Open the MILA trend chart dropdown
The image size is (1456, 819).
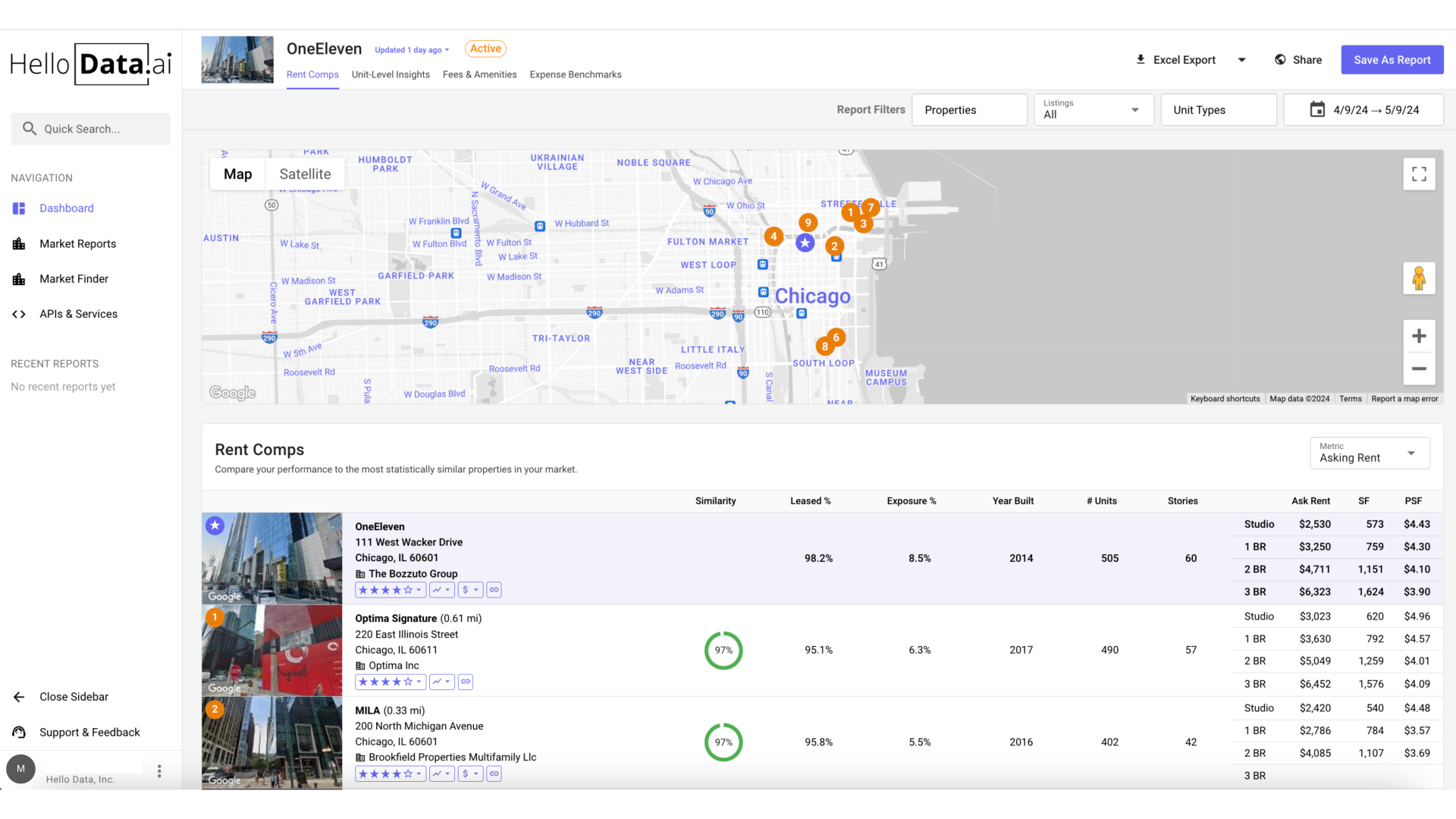[x=441, y=774]
